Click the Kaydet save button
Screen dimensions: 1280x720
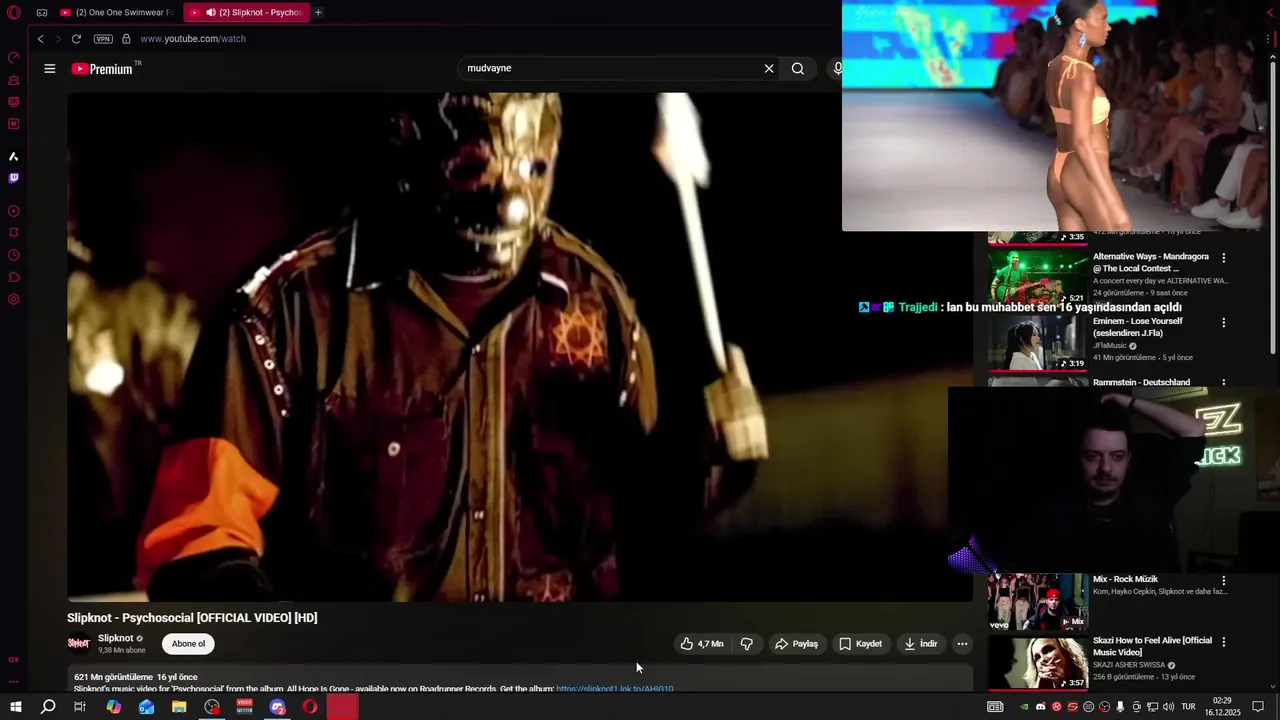[x=861, y=644]
